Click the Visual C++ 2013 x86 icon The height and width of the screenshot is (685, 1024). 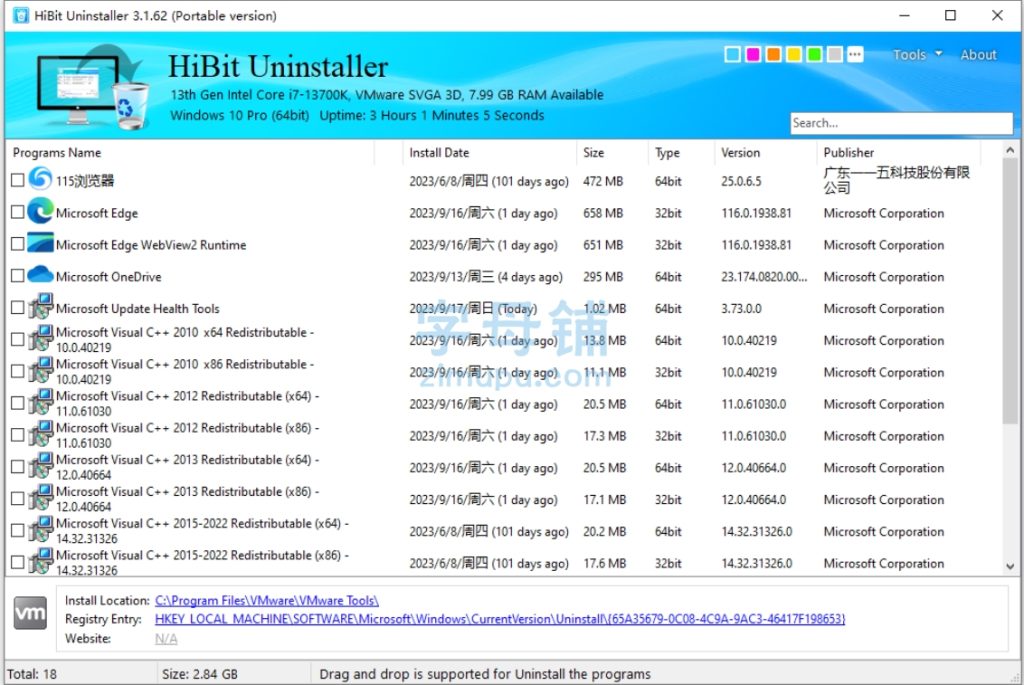pos(40,499)
